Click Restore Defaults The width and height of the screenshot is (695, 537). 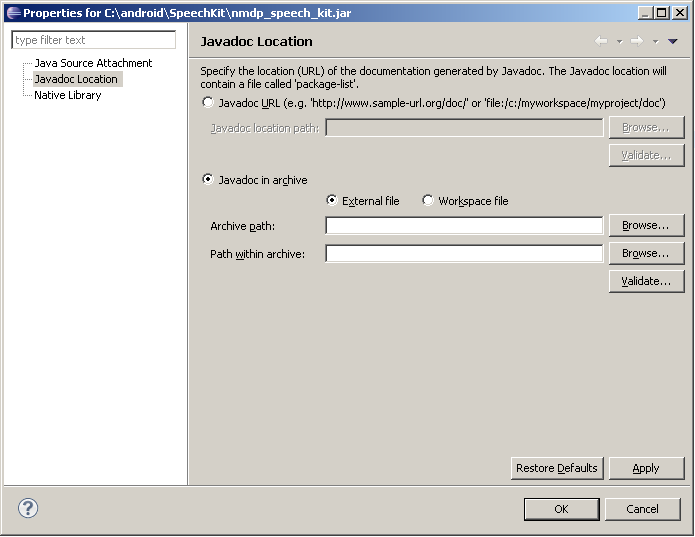(x=557, y=468)
